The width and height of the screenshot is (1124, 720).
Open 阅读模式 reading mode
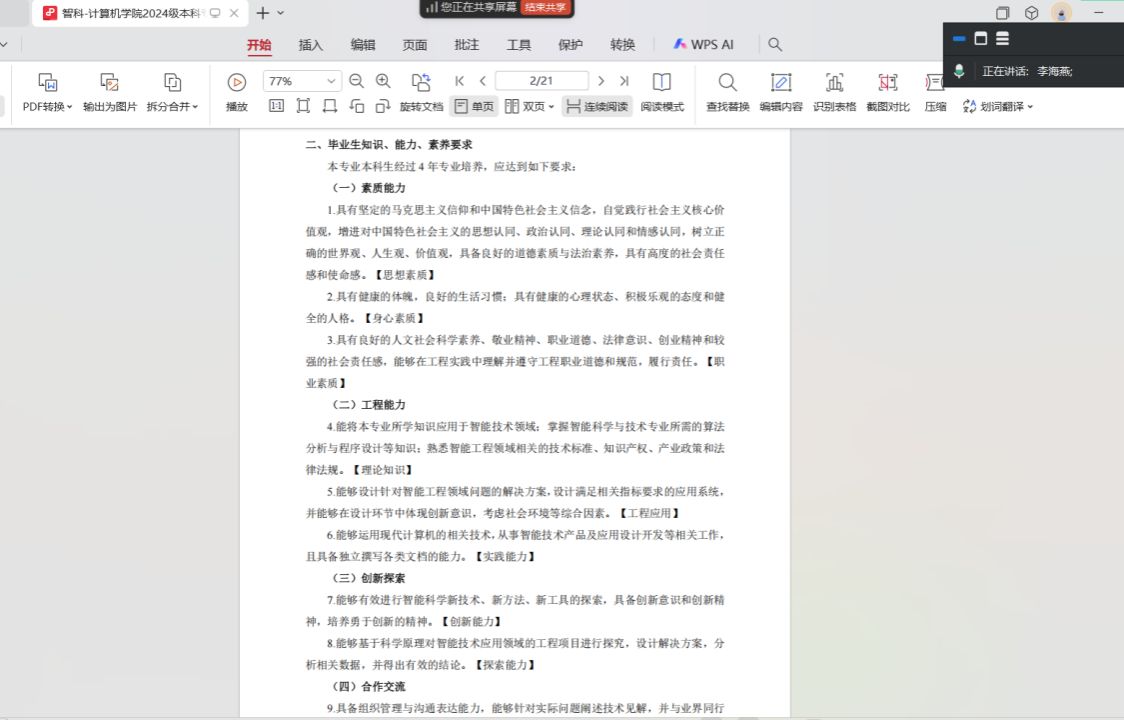pos(661,83)
